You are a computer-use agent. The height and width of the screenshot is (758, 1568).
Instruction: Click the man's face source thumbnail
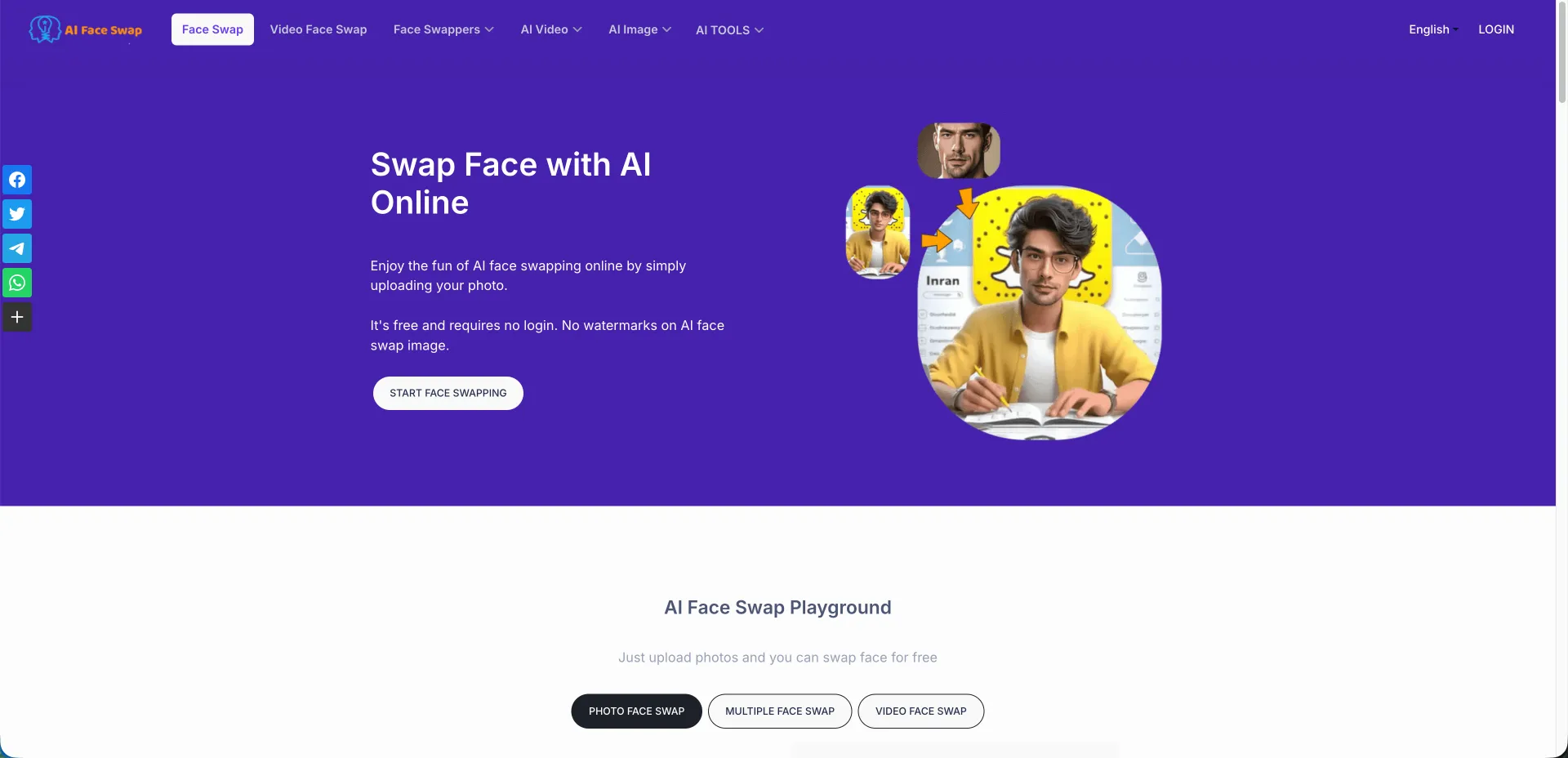(x=959, y=150)
